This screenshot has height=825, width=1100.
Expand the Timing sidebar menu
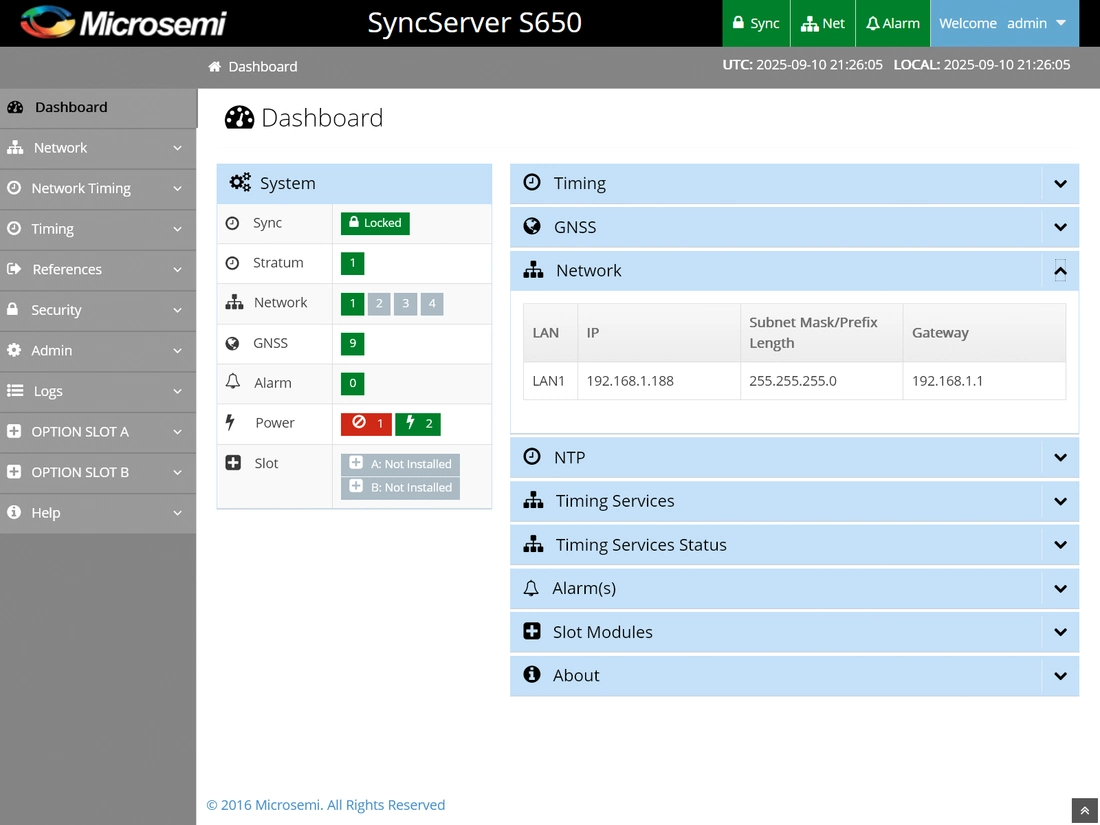click(98, 229)
